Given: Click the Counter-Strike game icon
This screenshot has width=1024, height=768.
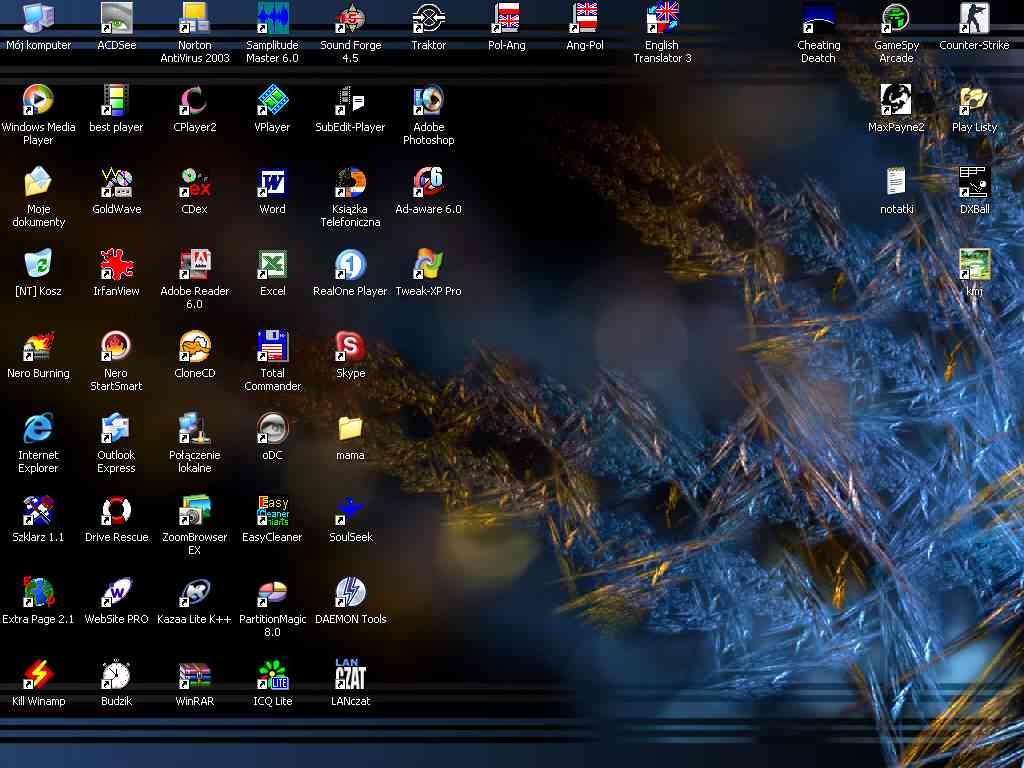Looking at the screenshot, I should pos(974,18).
